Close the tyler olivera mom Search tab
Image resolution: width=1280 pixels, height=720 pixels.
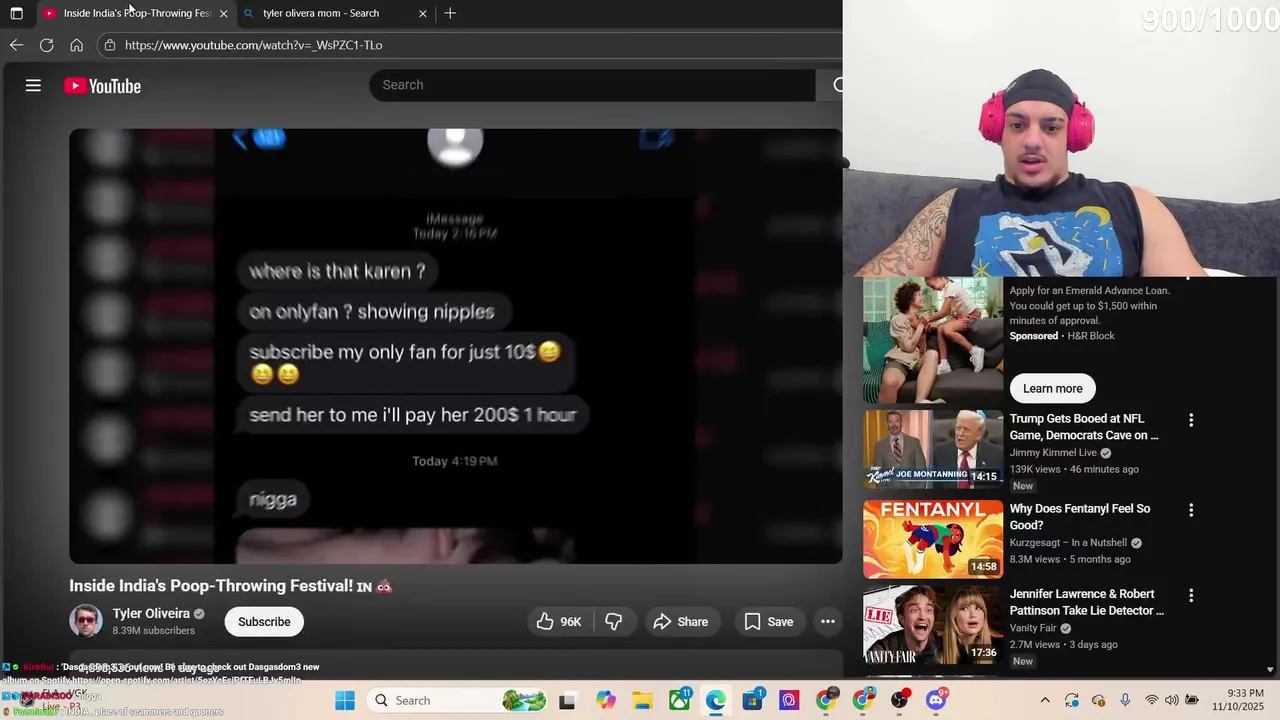coord(423,13)
